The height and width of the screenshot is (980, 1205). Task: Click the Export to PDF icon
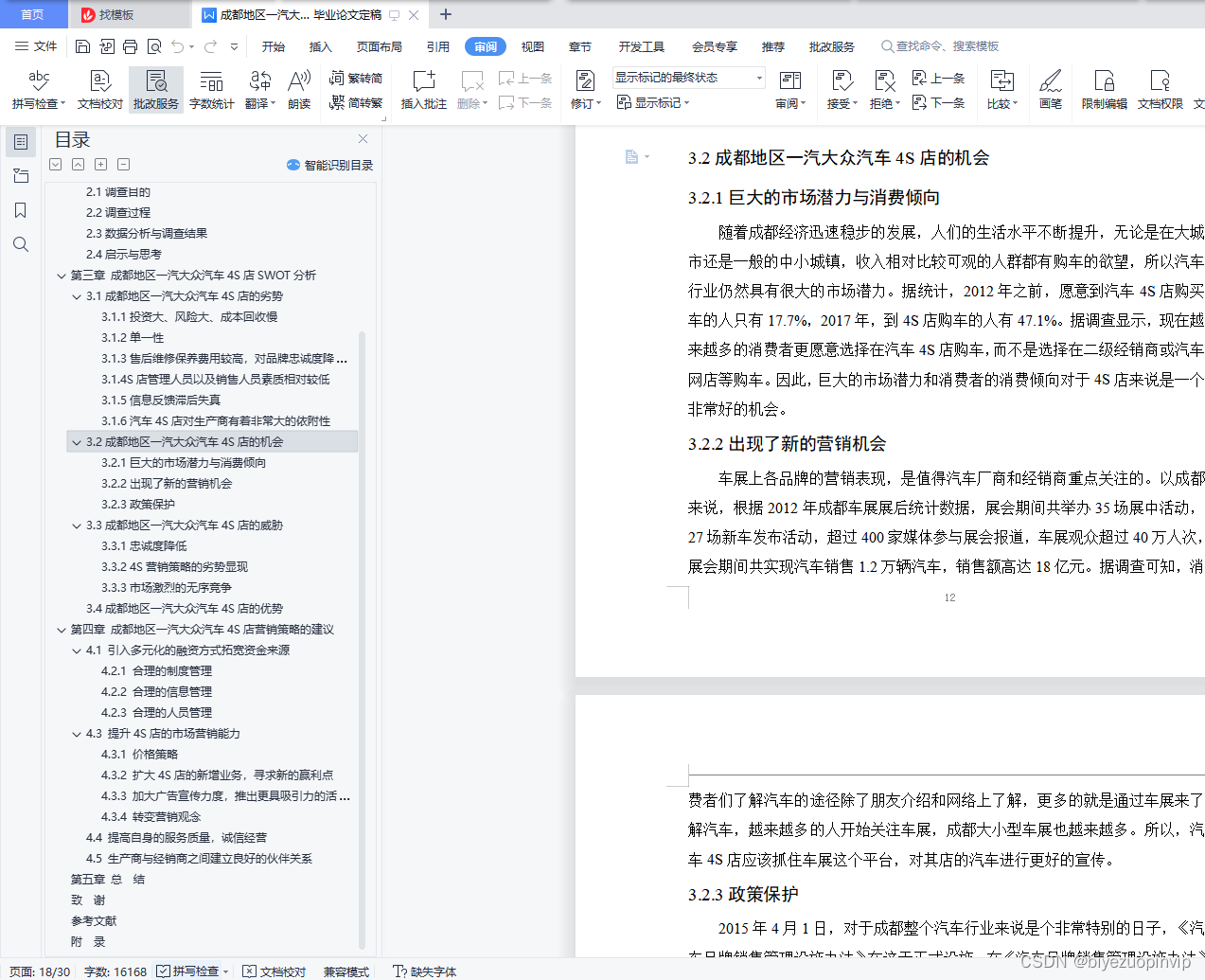coord(106,46)
